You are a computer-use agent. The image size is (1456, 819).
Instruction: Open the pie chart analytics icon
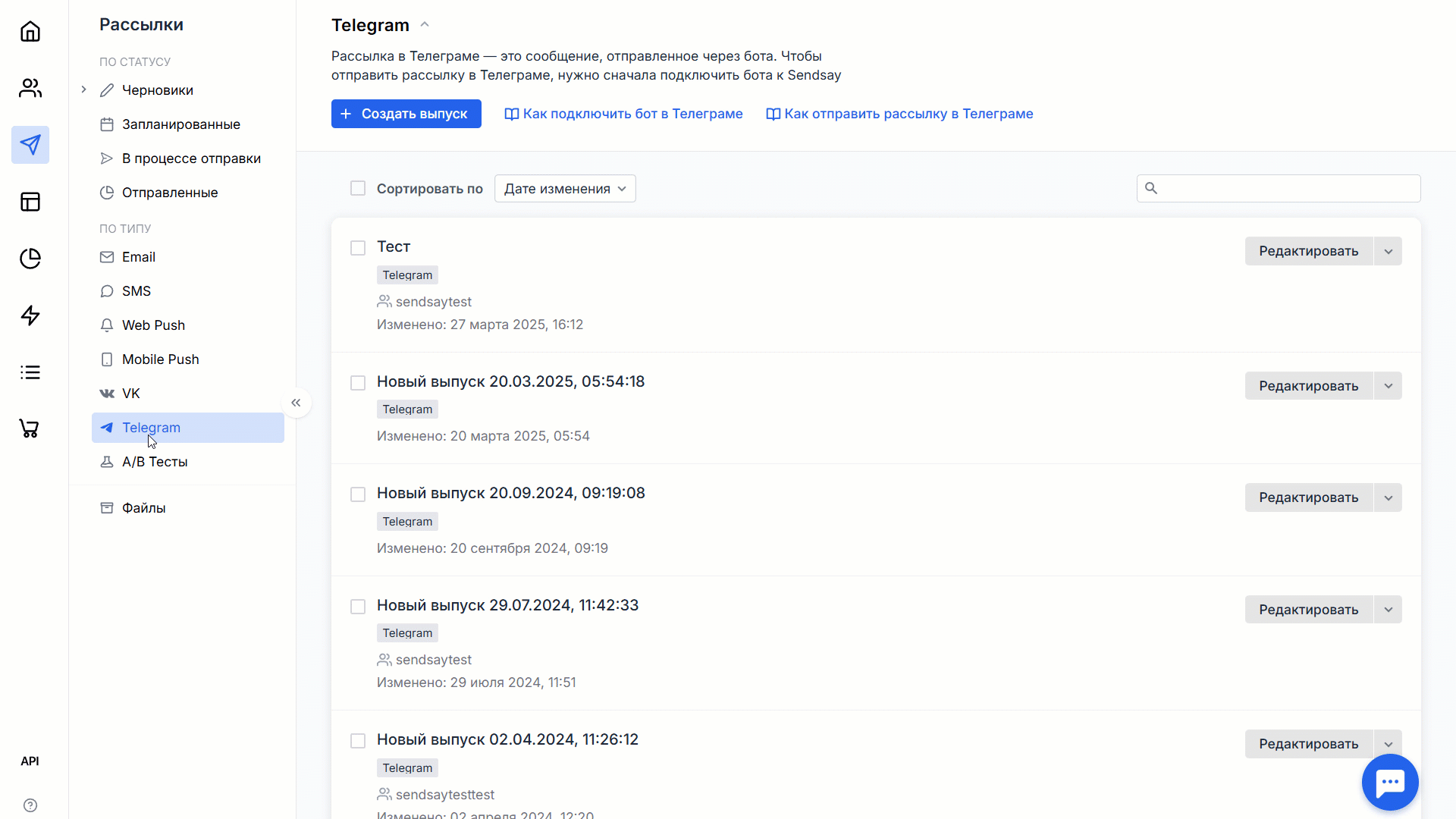[30, 259]
